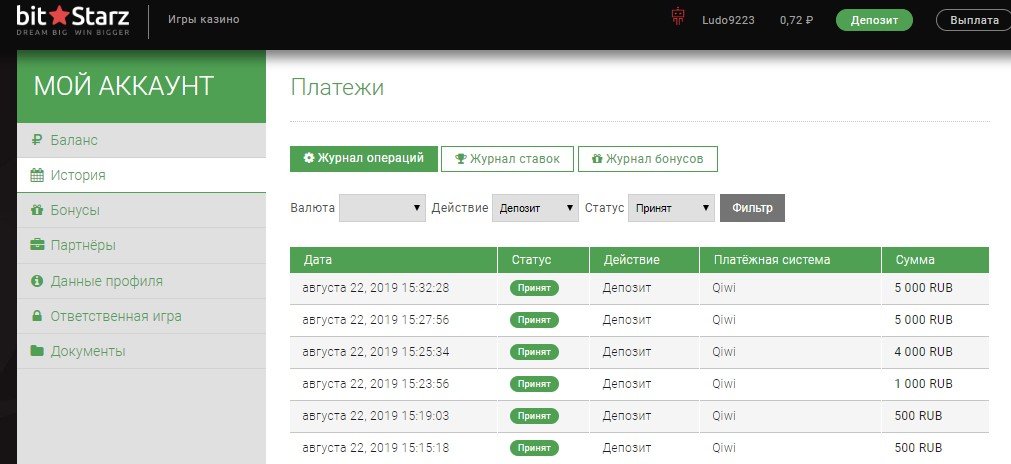Switch to the Журнал ставок tab
Image resolution: width=1011 pixels, height=464 pixels.
(508, 159)
